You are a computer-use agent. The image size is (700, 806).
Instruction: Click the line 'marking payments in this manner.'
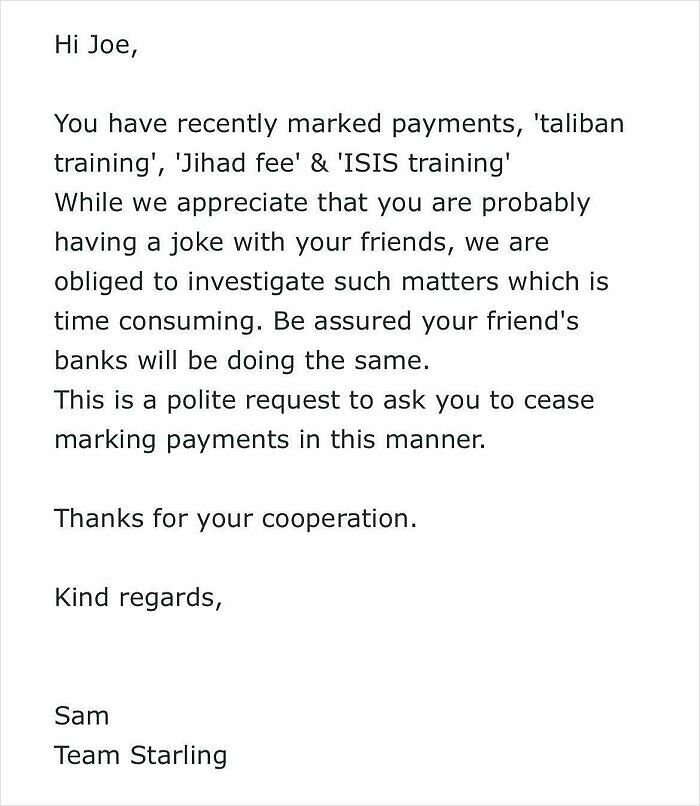pyautogui.click(x=270, y=441)
